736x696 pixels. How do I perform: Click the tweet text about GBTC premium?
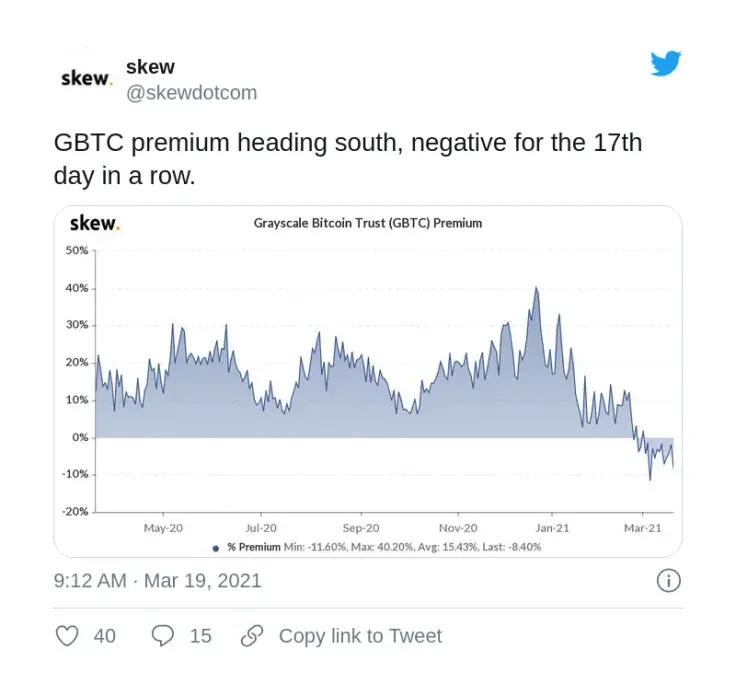348,158
